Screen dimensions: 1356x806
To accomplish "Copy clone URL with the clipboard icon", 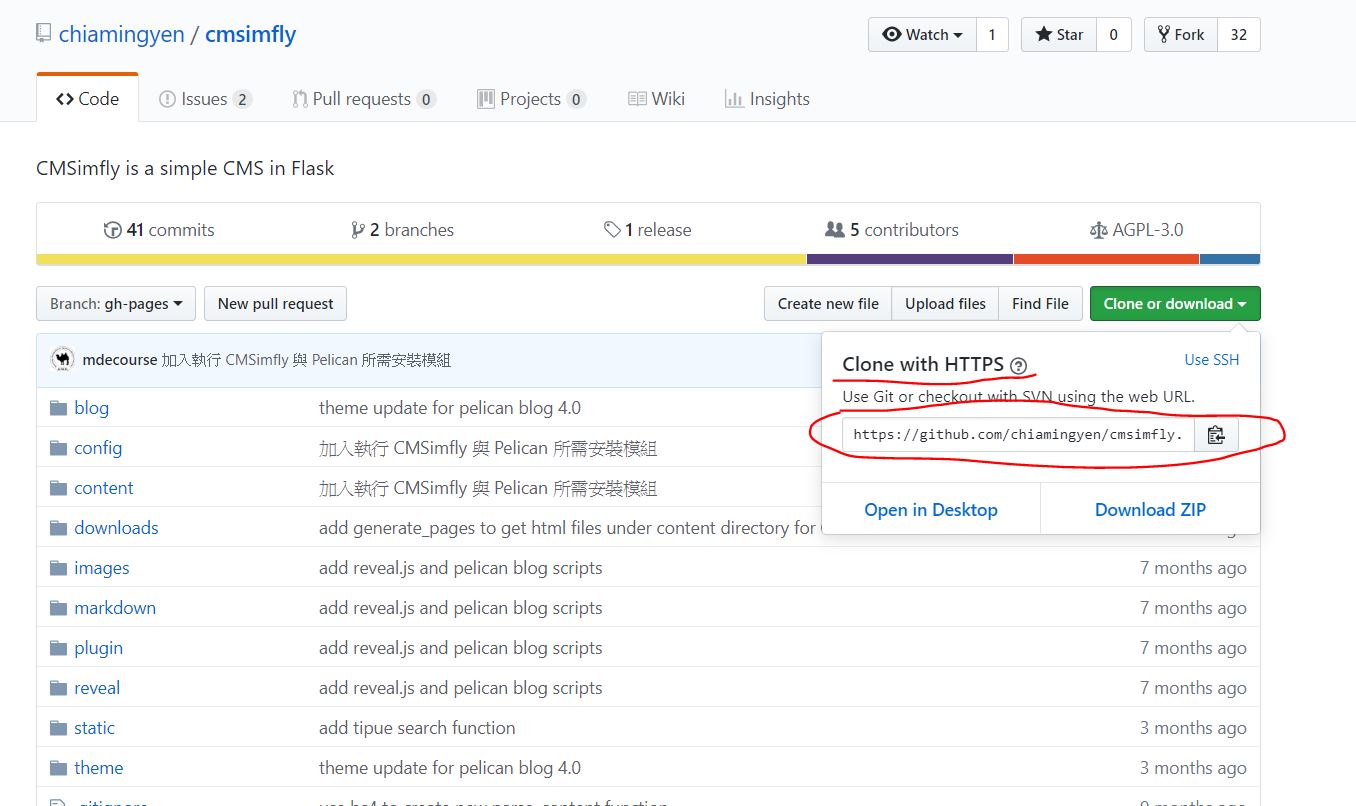I will 1216,435.
